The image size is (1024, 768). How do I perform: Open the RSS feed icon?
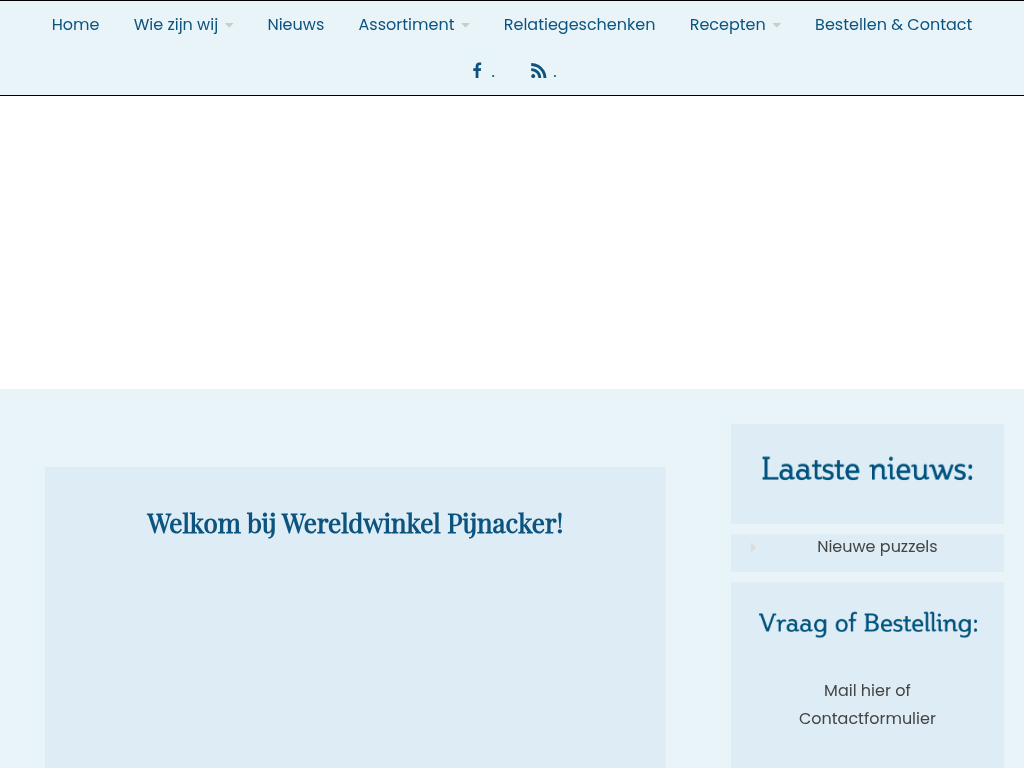tap(538, 71)
